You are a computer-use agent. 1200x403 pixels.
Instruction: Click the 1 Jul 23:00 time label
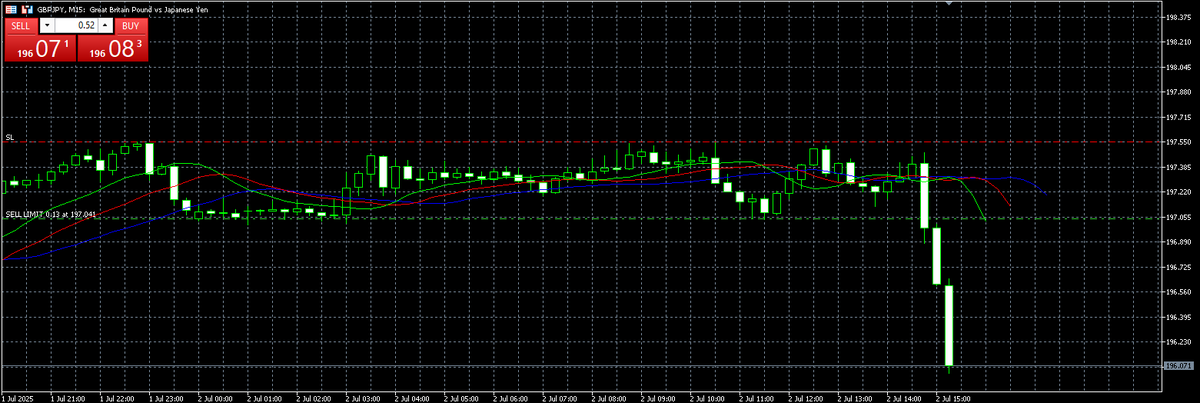166,397
